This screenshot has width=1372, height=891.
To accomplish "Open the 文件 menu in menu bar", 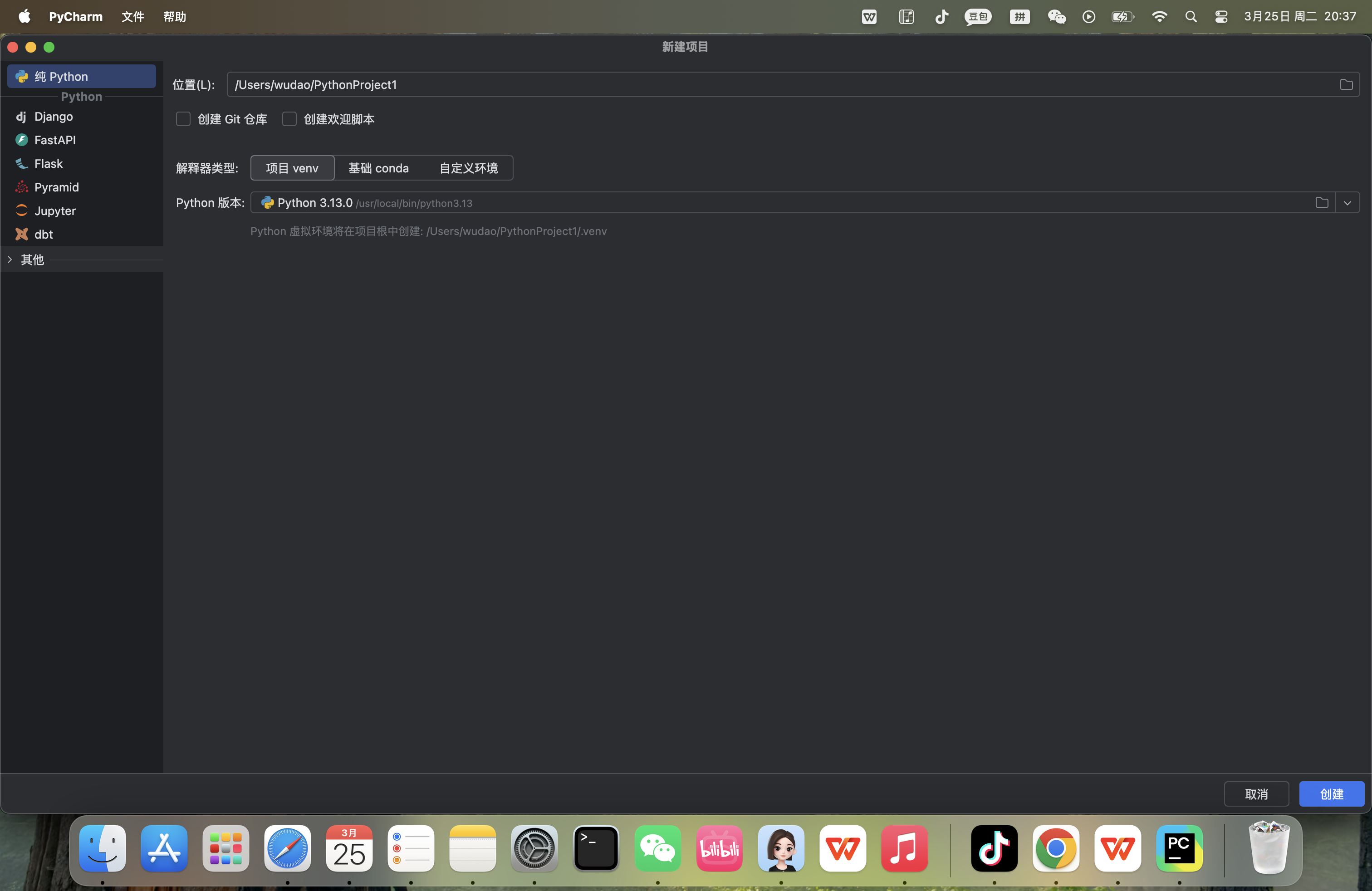I will point(132,17).
